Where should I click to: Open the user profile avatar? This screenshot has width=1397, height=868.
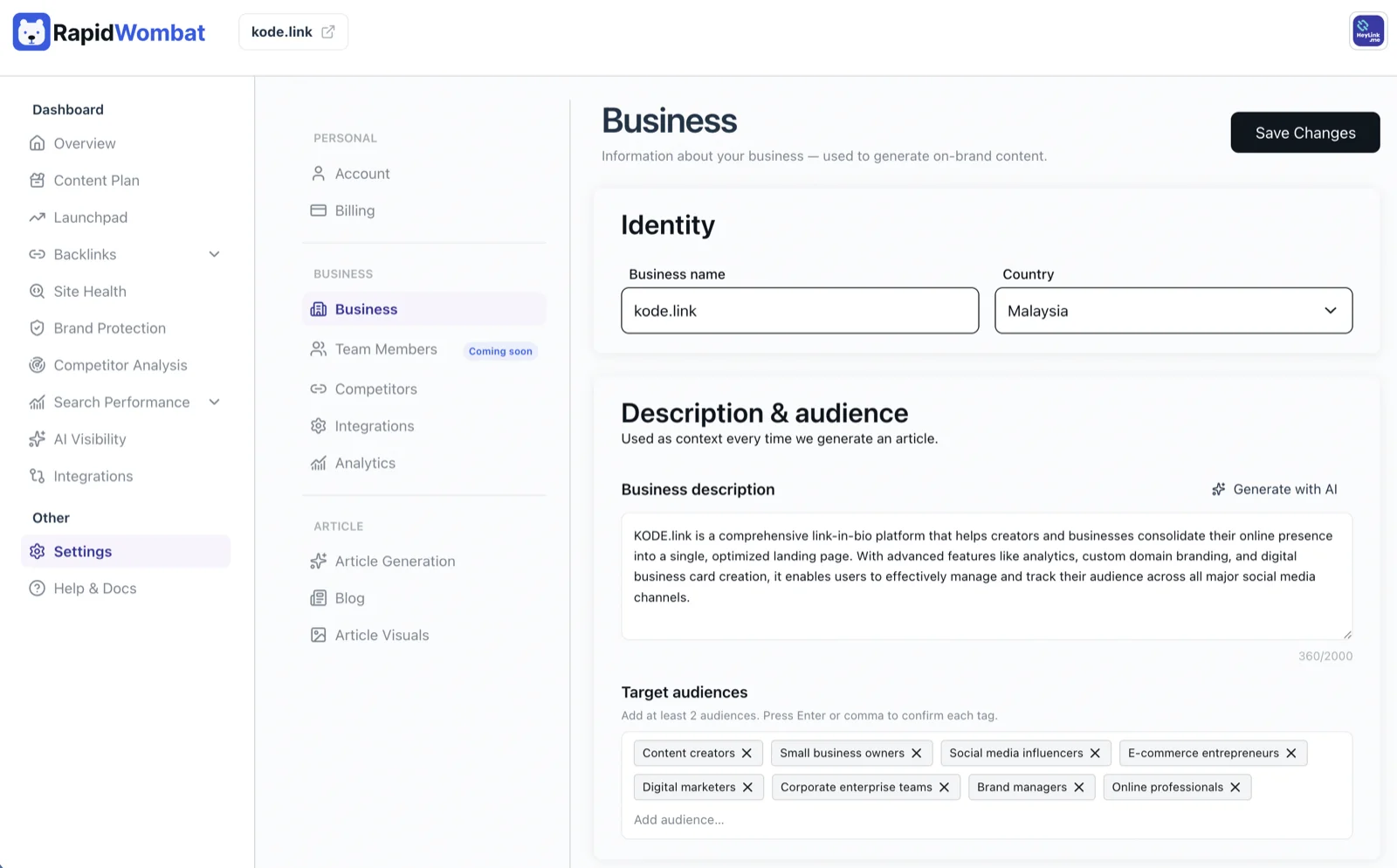tap(1368, 31)
